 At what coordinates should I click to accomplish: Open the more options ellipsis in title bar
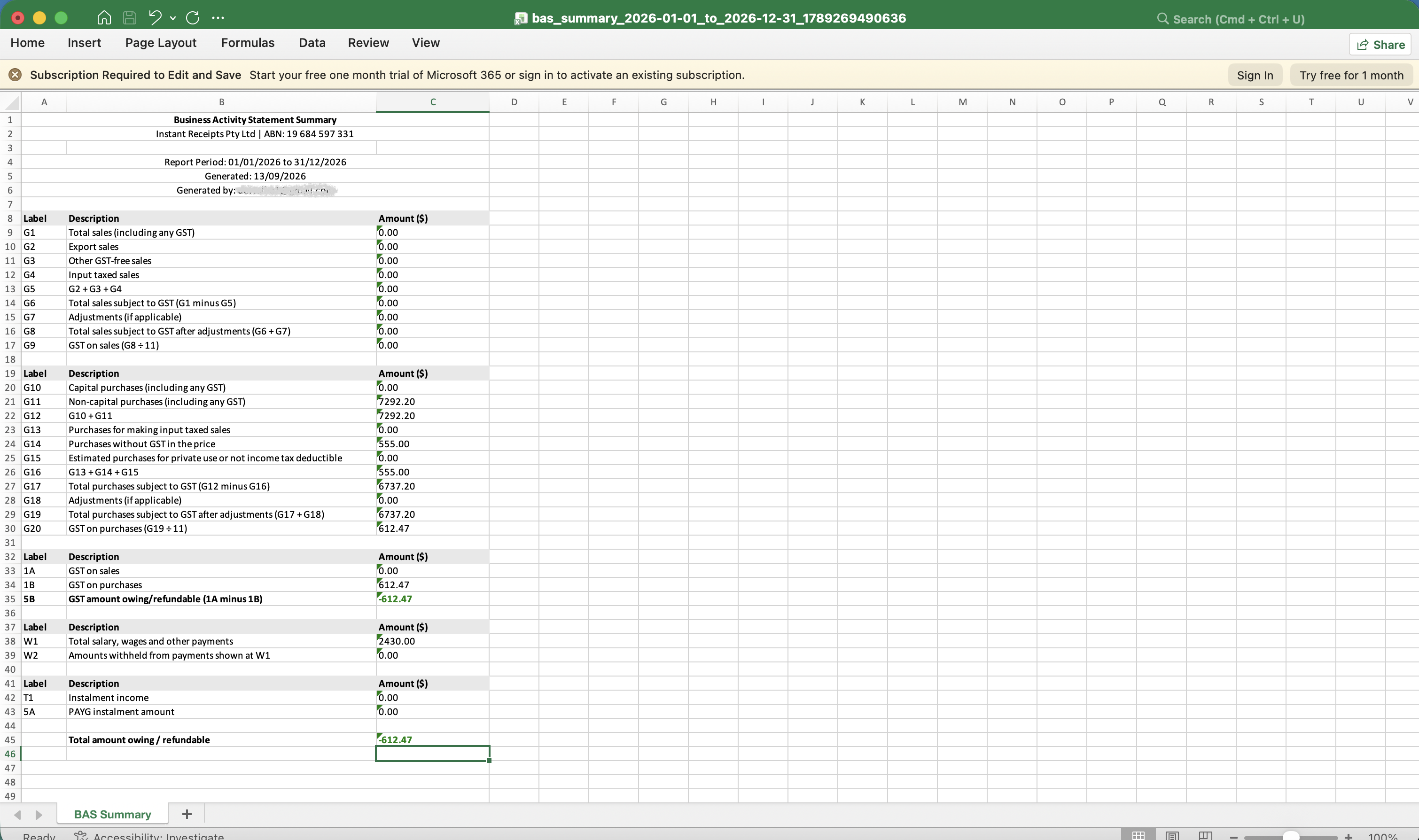(218, 18)
